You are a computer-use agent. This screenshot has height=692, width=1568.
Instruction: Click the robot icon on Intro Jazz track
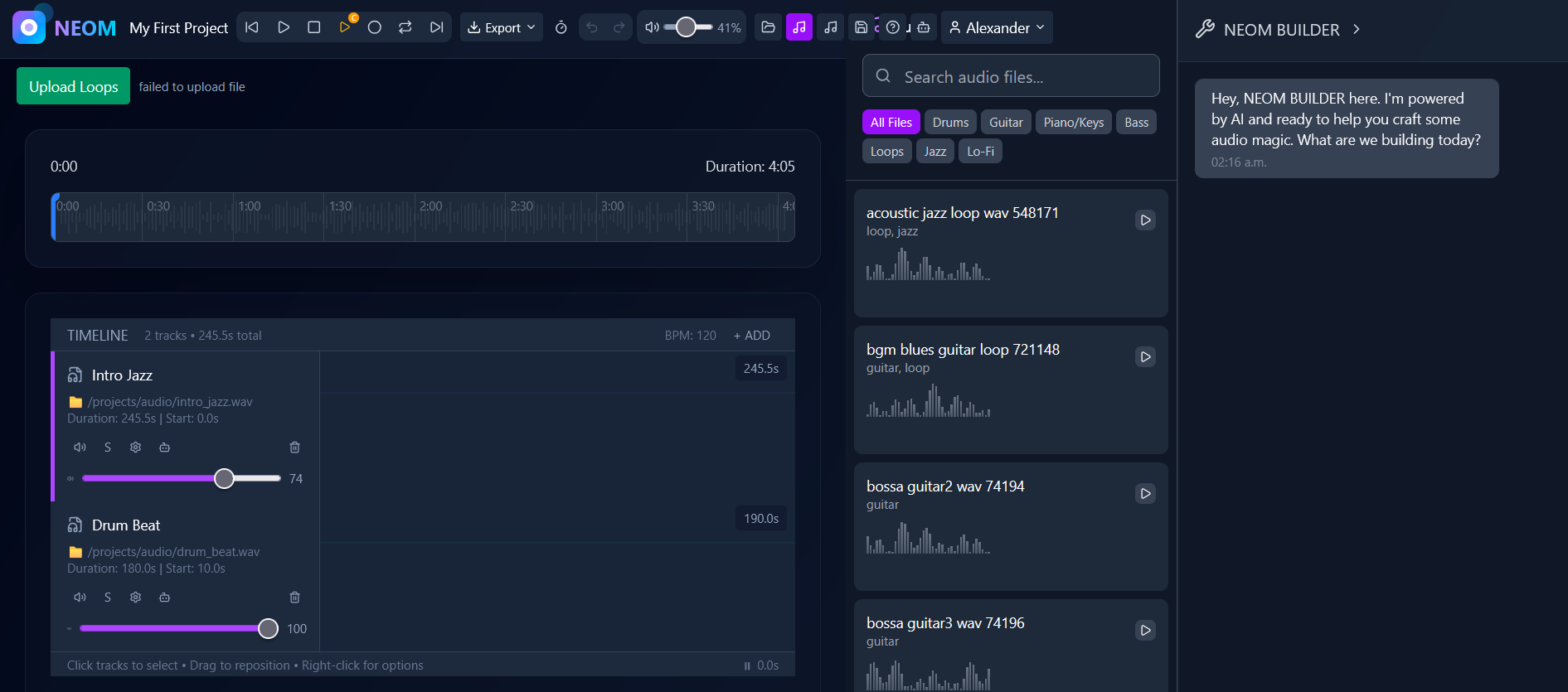[x=165, y=448]
